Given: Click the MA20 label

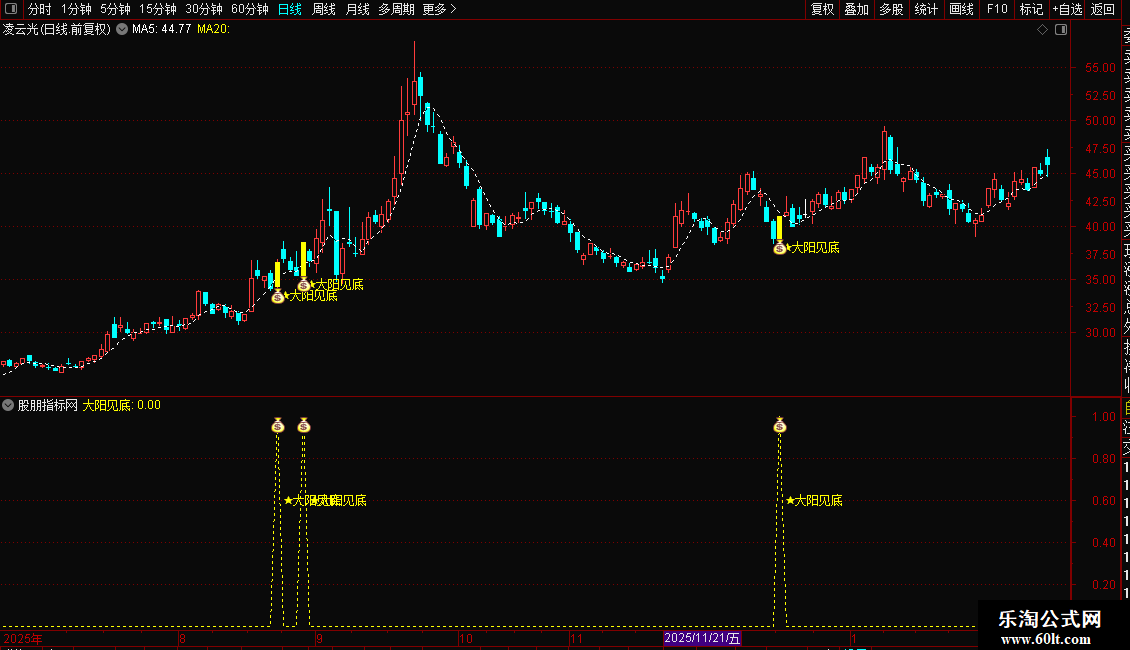Looking at the screenshot, I should pos(213,29).
